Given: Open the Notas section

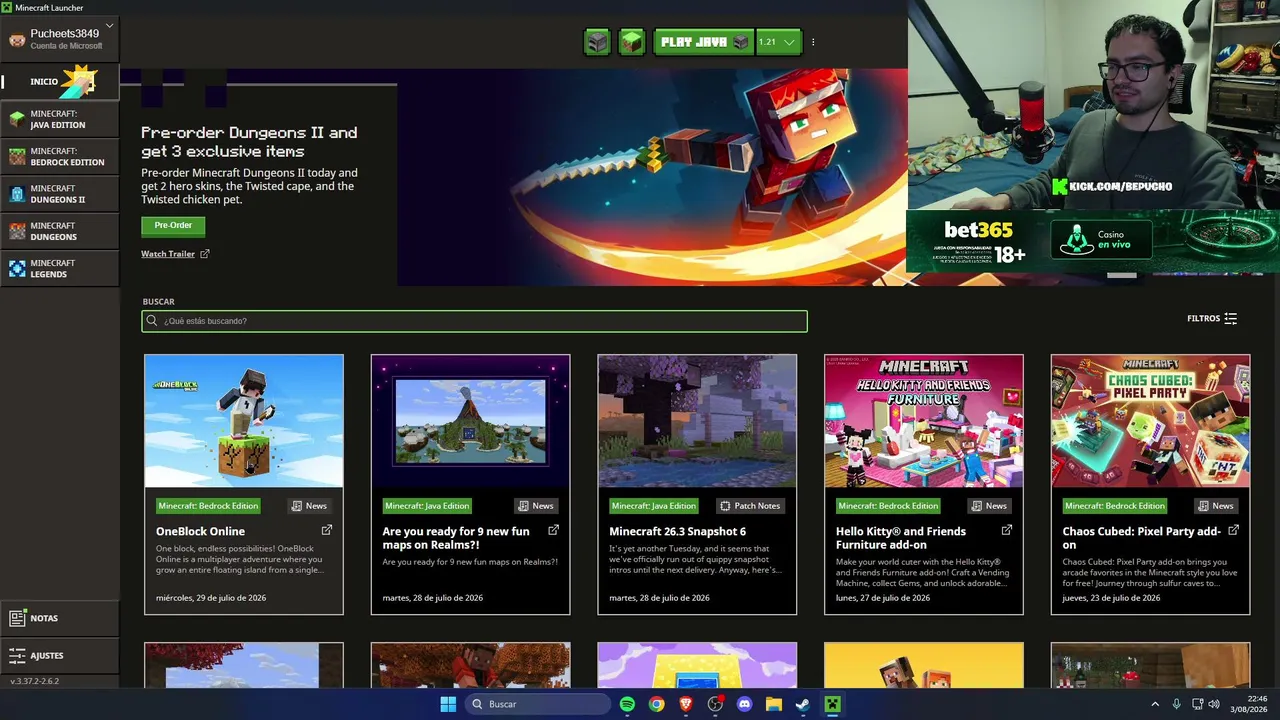Looking at the screenshot, I should [60, 618].
